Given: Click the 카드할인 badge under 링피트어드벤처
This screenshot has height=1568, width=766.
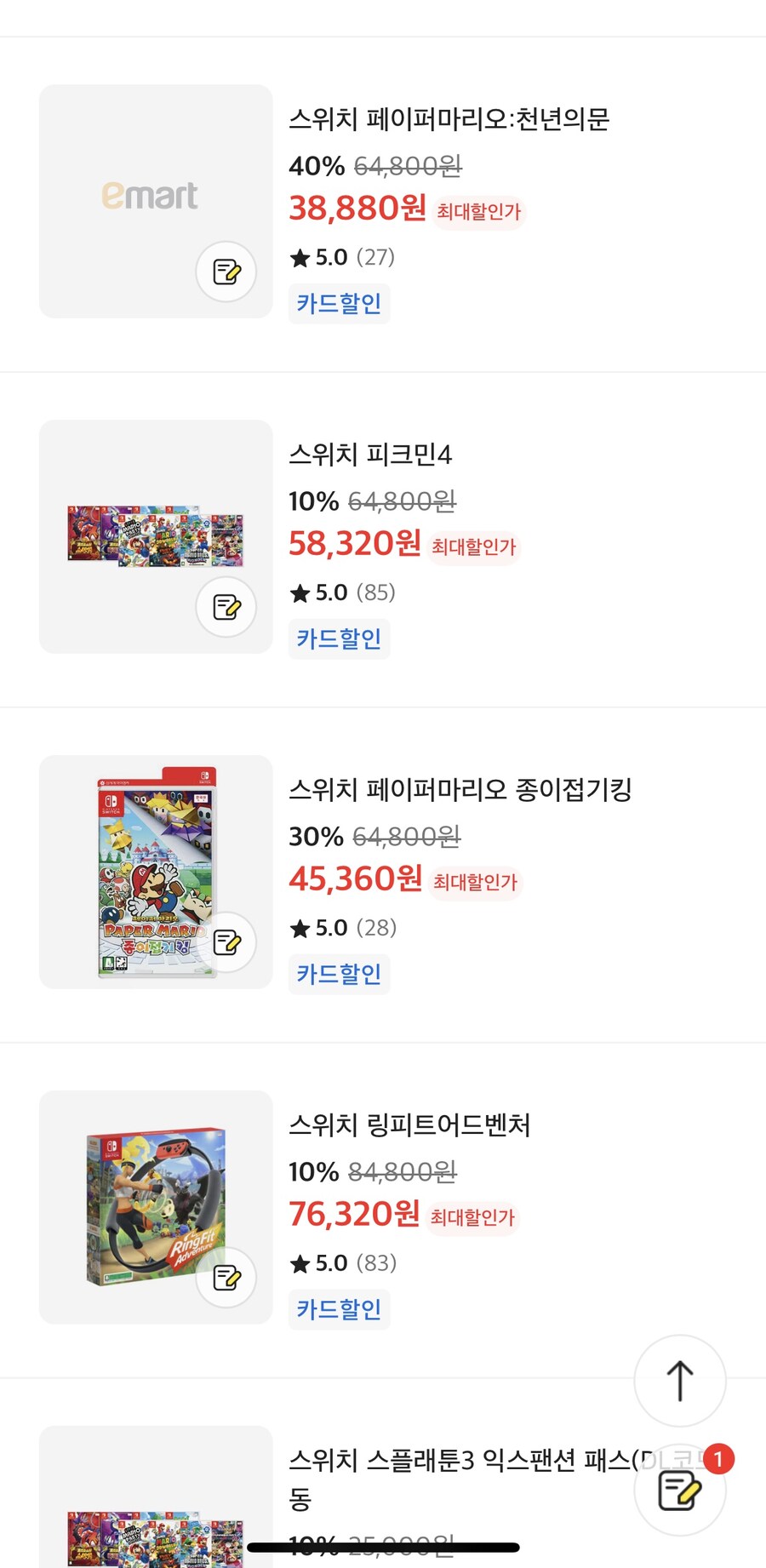Looking at the screenshot, I should click(339, 1309).
